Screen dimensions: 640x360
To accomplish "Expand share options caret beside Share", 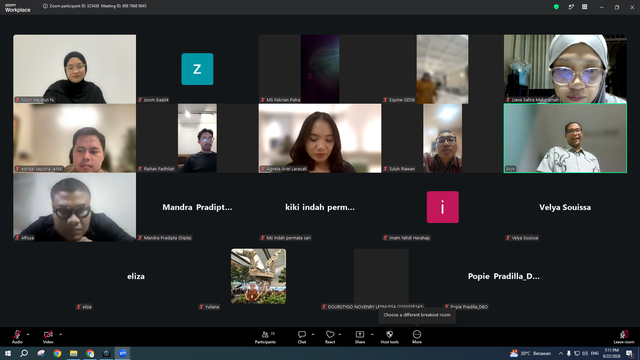I will (372, 334).
